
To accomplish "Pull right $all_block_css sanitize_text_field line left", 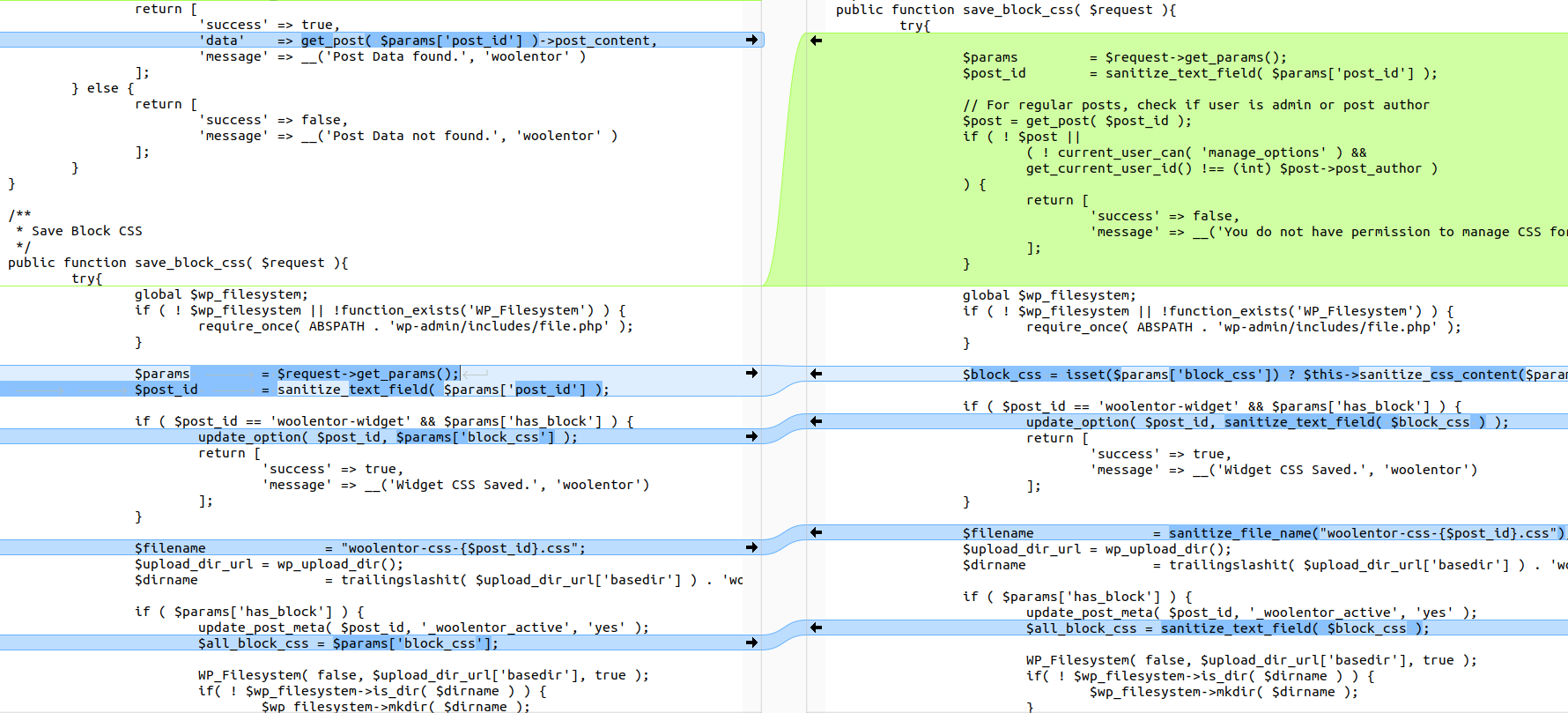I will pyautogui.click(x=816, y=628).
